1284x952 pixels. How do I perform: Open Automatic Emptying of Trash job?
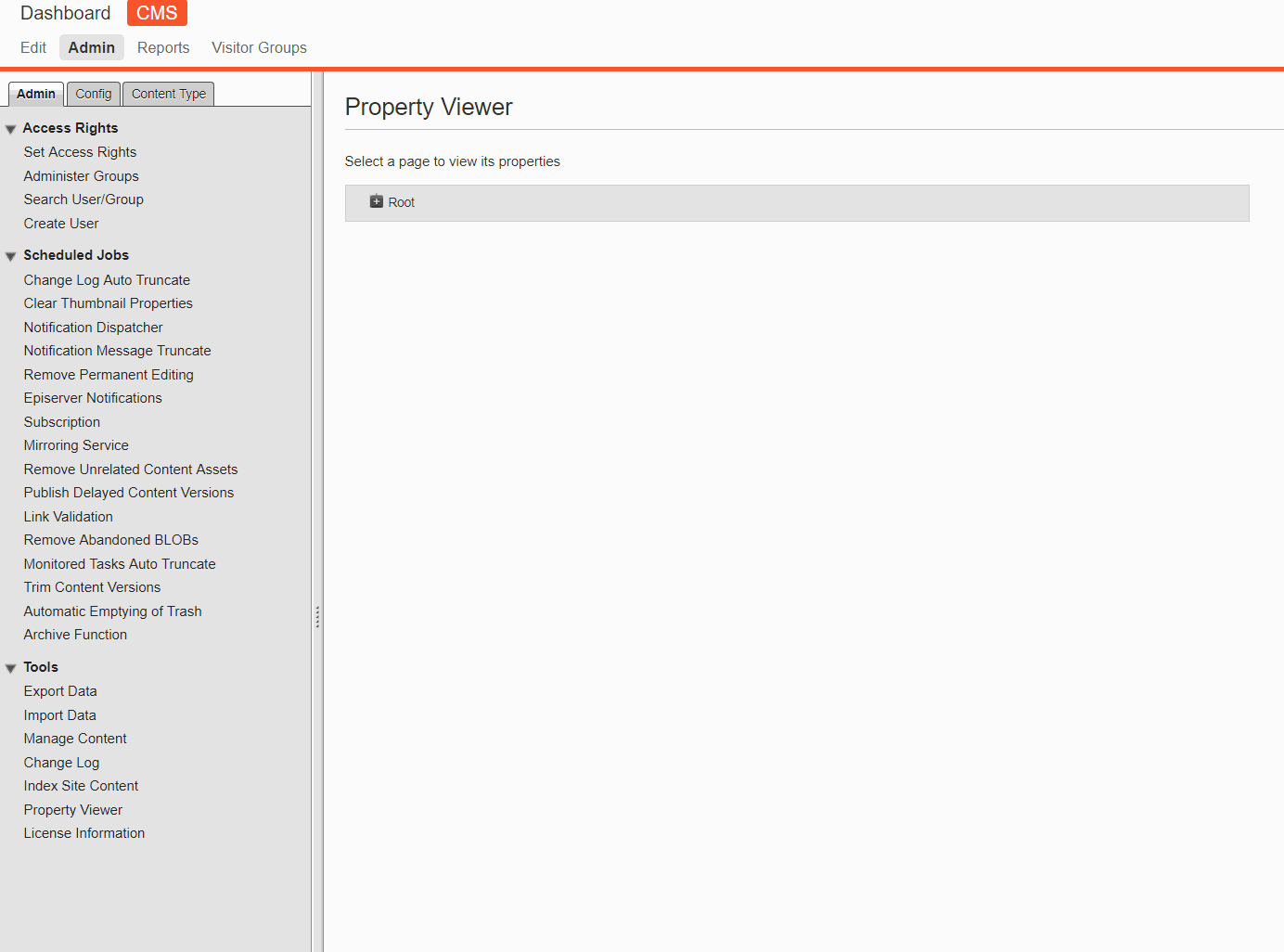pos(112,611)
